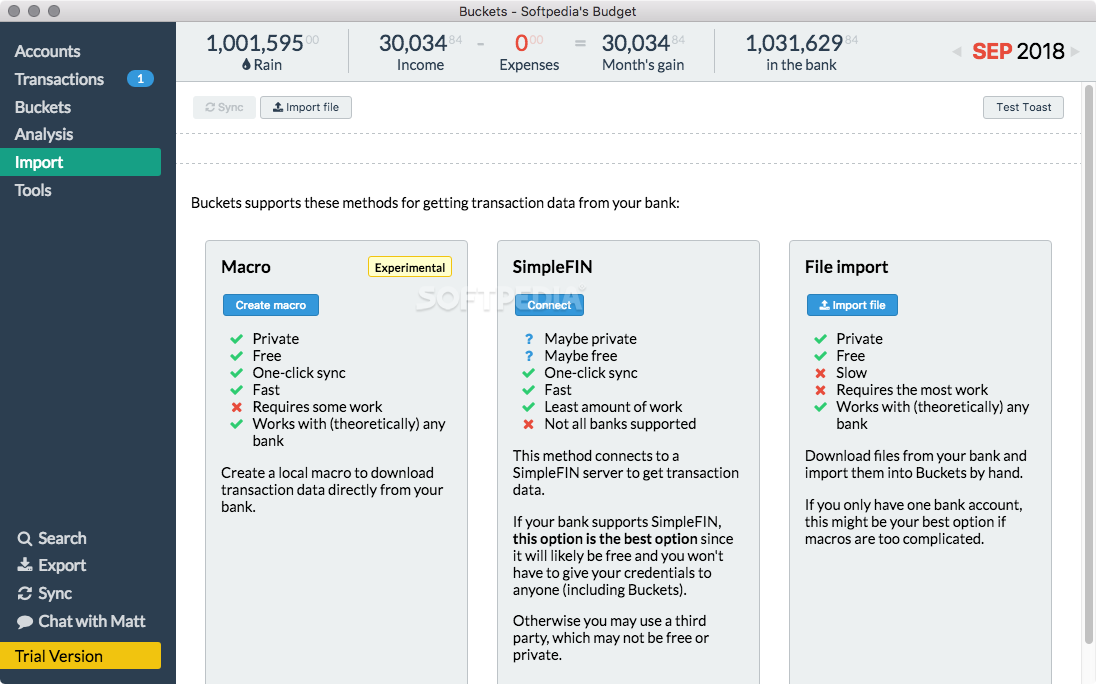The height and width of the screenshot is (684, 1096).
Task: Click the Search label in sidebar
Action: pos(62,539)
